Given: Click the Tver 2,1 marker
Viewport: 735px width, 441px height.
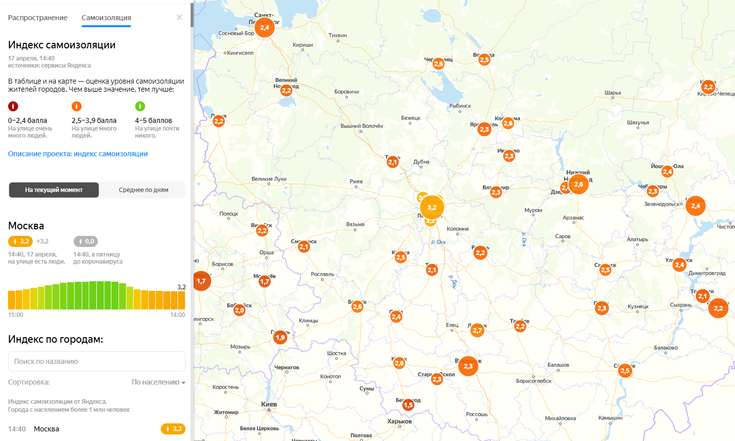Looking at the screenshot, I should pyautogui.click(x=393, y=162).
